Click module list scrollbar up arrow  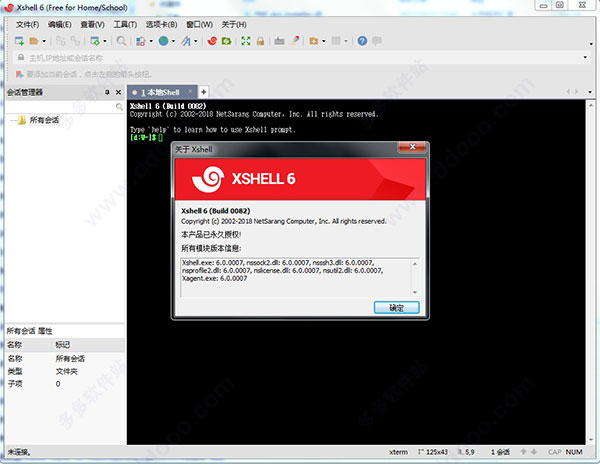(x=415, y=264)
